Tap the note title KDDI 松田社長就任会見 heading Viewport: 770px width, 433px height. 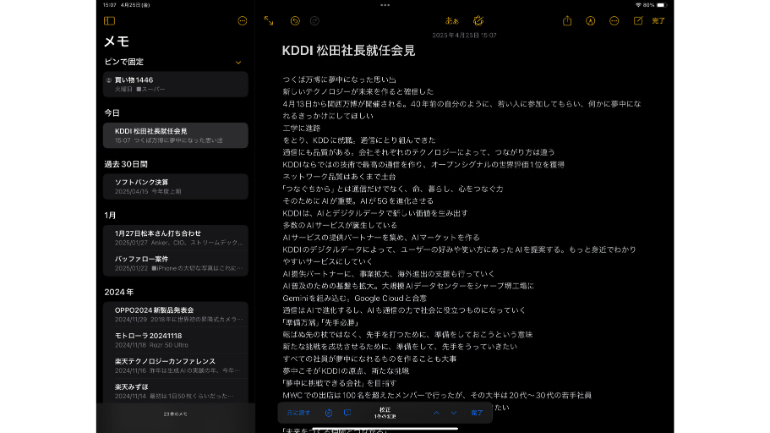coord(349,51)
